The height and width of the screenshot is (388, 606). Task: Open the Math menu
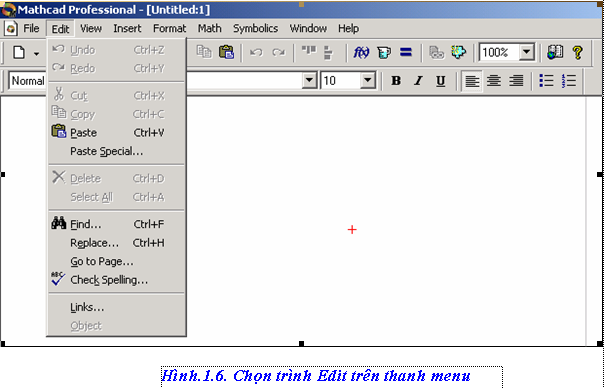209,29
